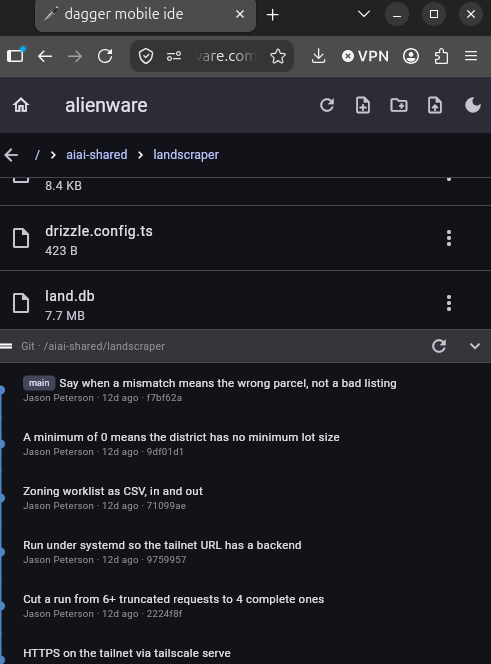Click the alienware title text

point(106,105)
